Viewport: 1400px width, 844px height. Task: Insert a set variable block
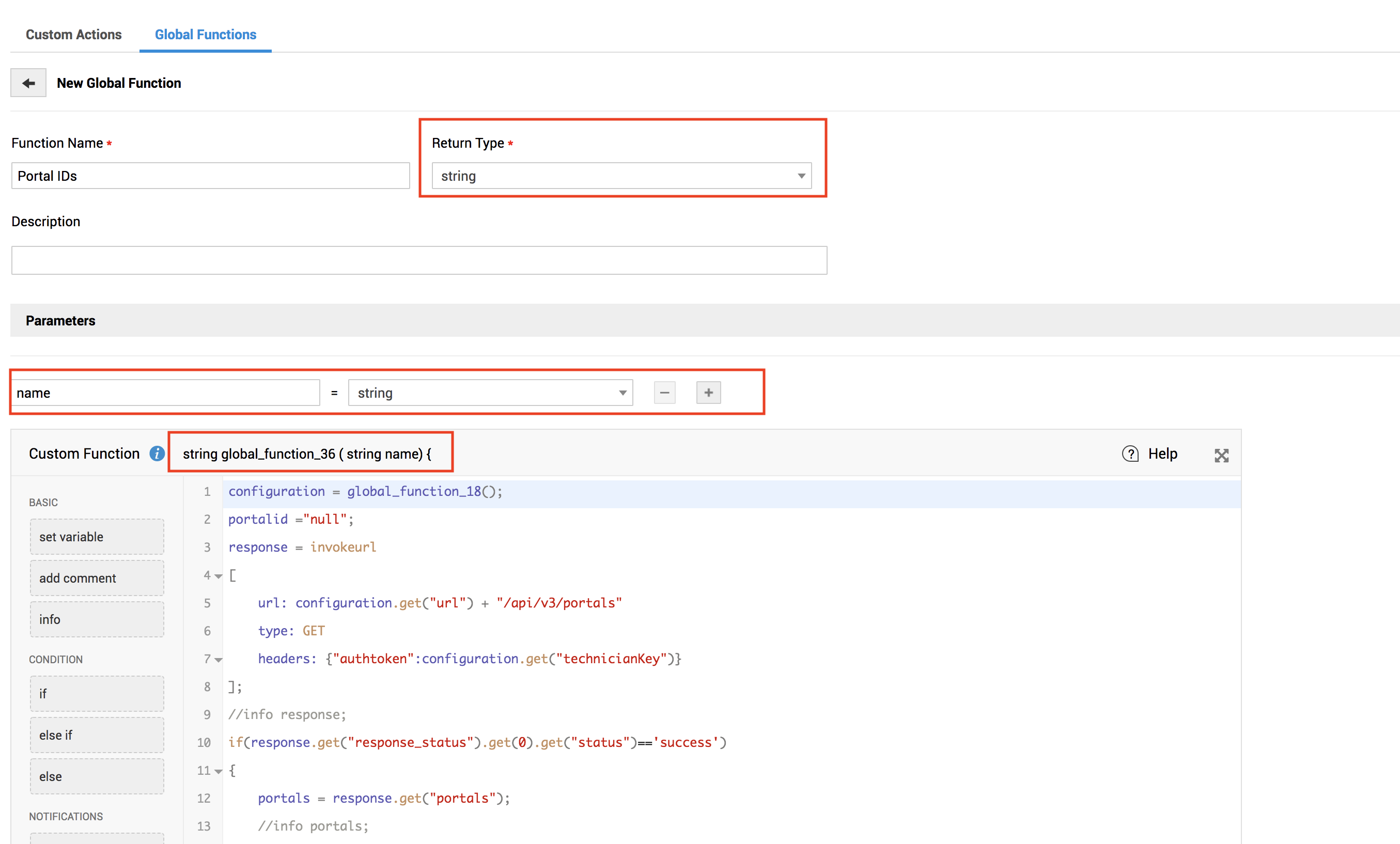[x=97, y=537]
